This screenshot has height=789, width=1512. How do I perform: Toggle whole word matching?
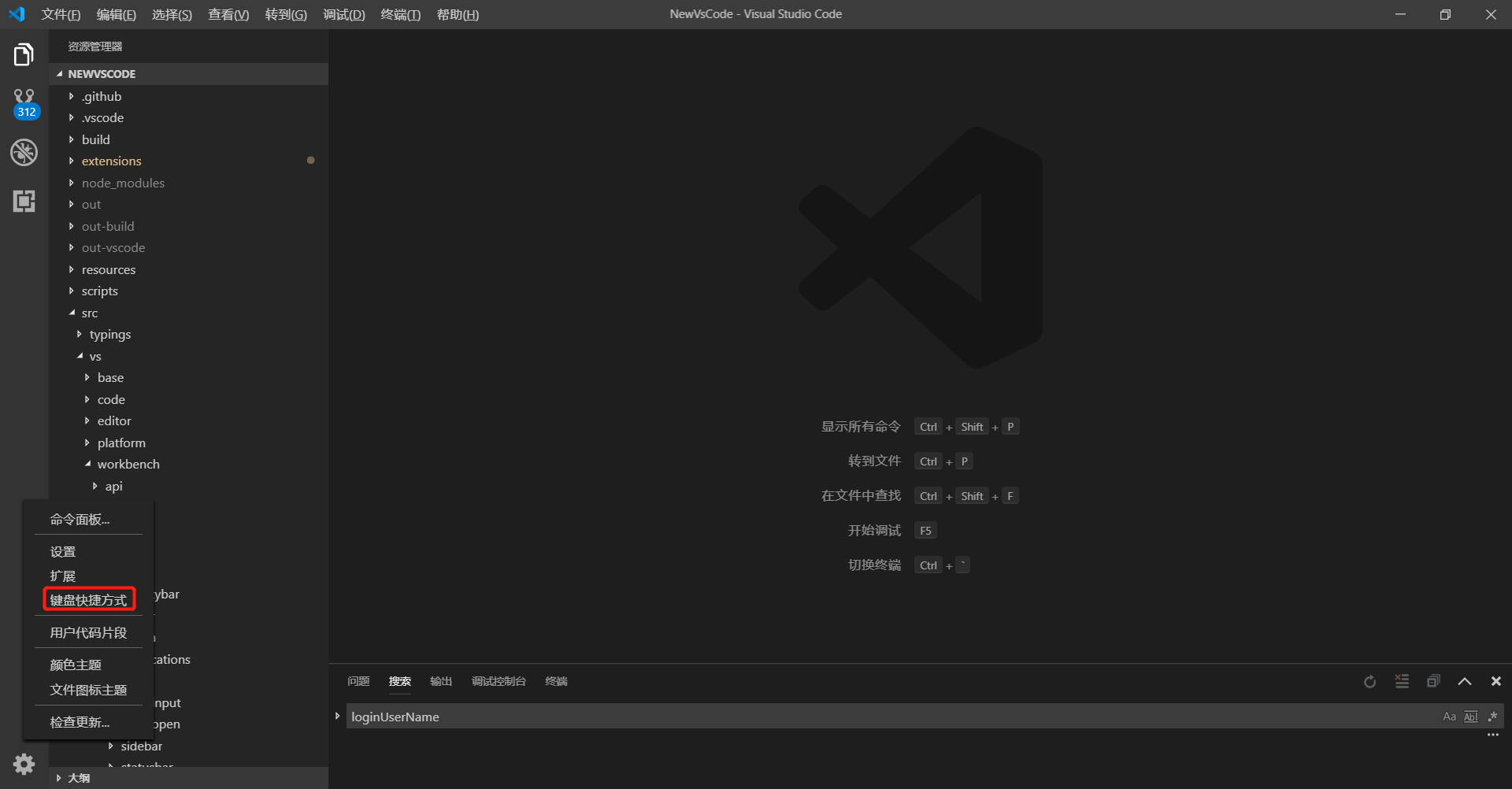click(1470, 716)
